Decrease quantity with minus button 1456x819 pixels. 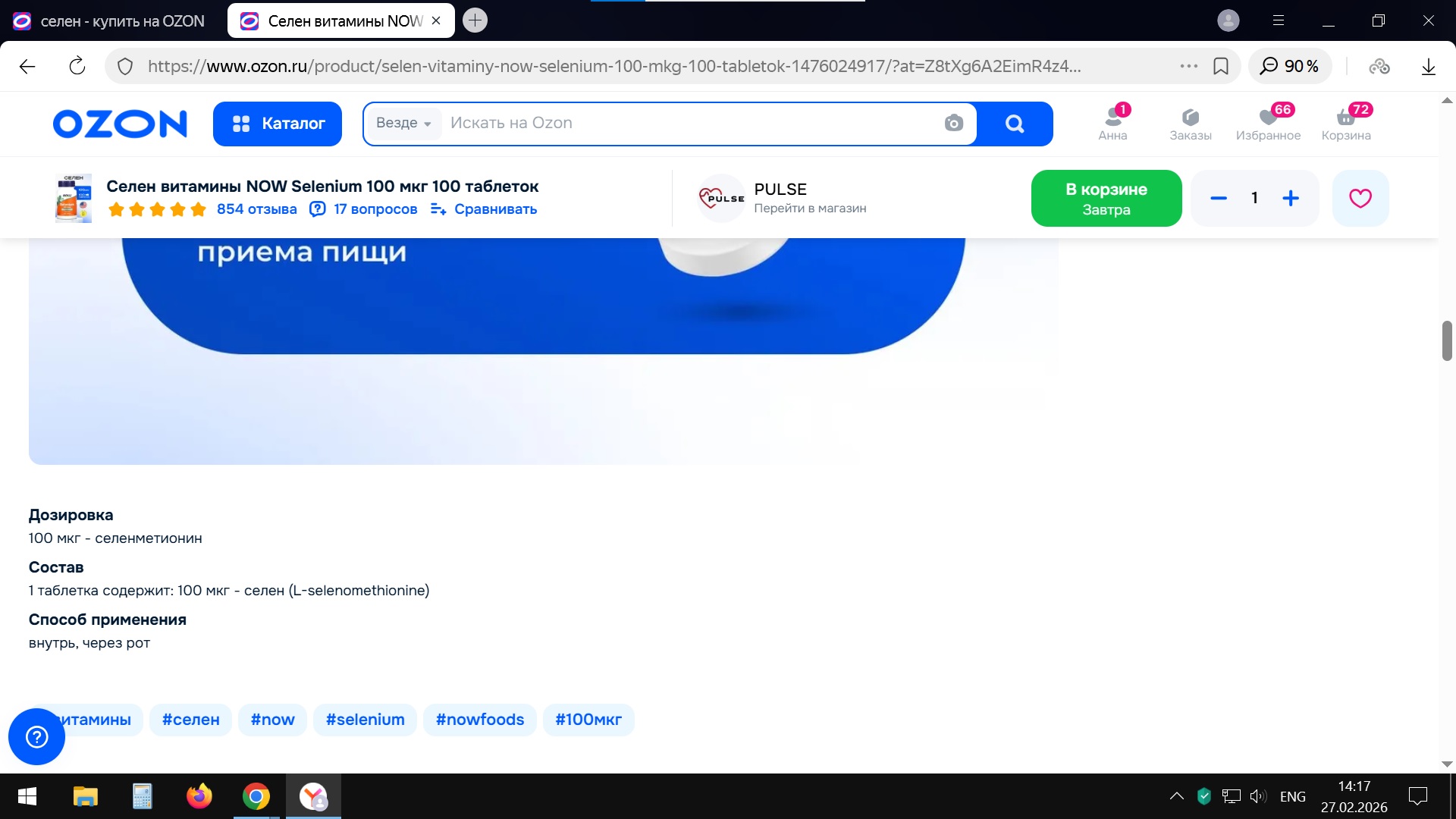(x=1219, y=198)
